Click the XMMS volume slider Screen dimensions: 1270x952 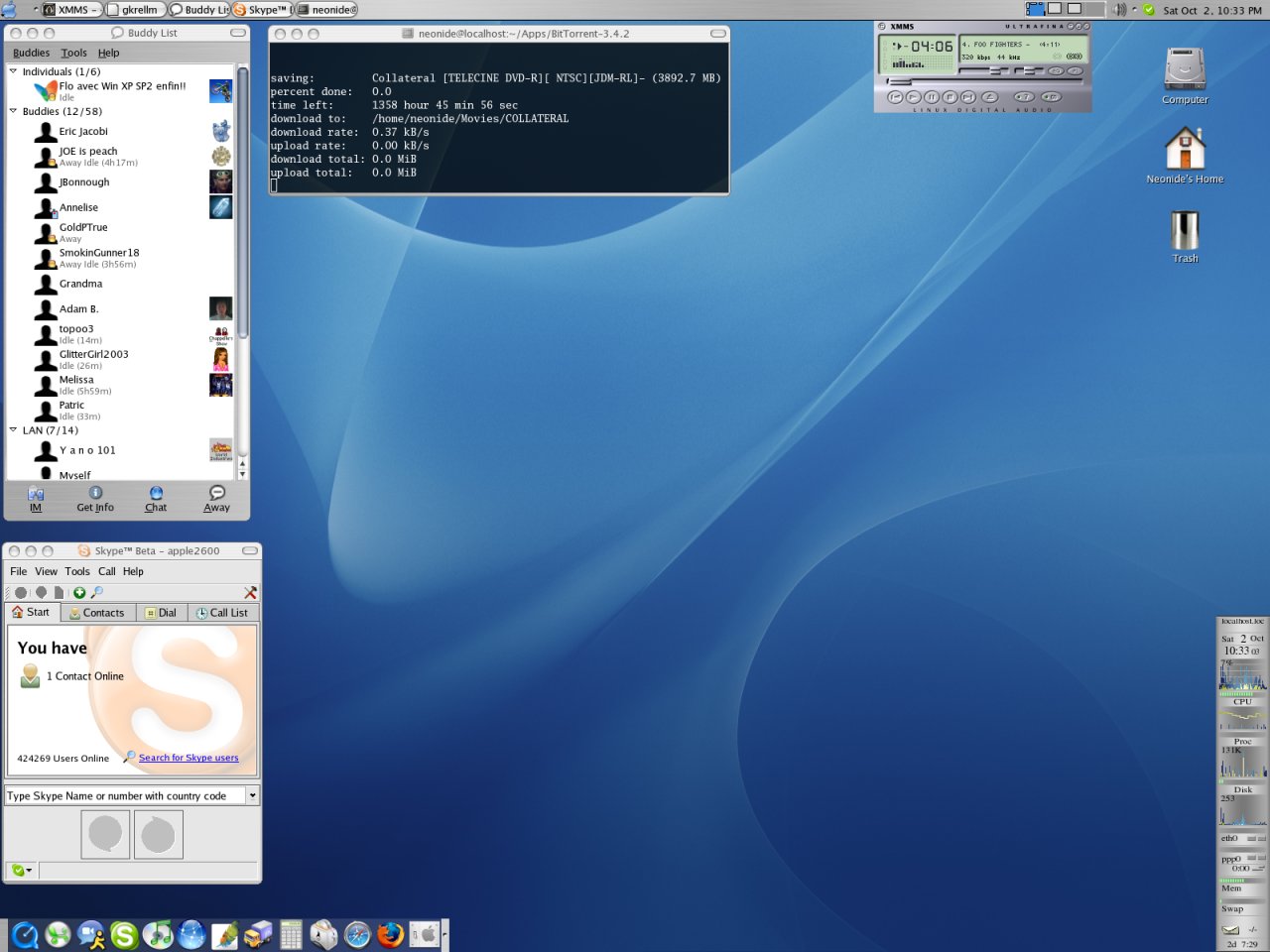click(x=984, y=70)
